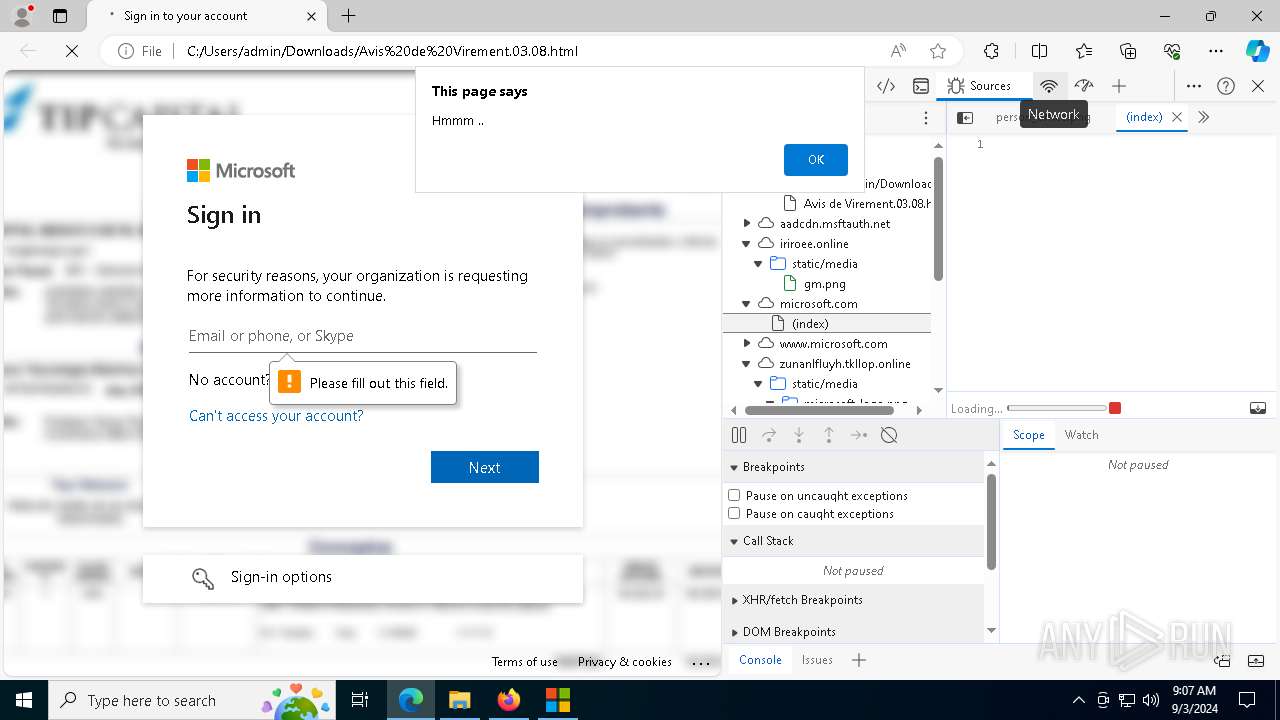
Task: Open Favorites list icon in Edge toolbar
Action: pyautogui.click(x=1084, y=51)
